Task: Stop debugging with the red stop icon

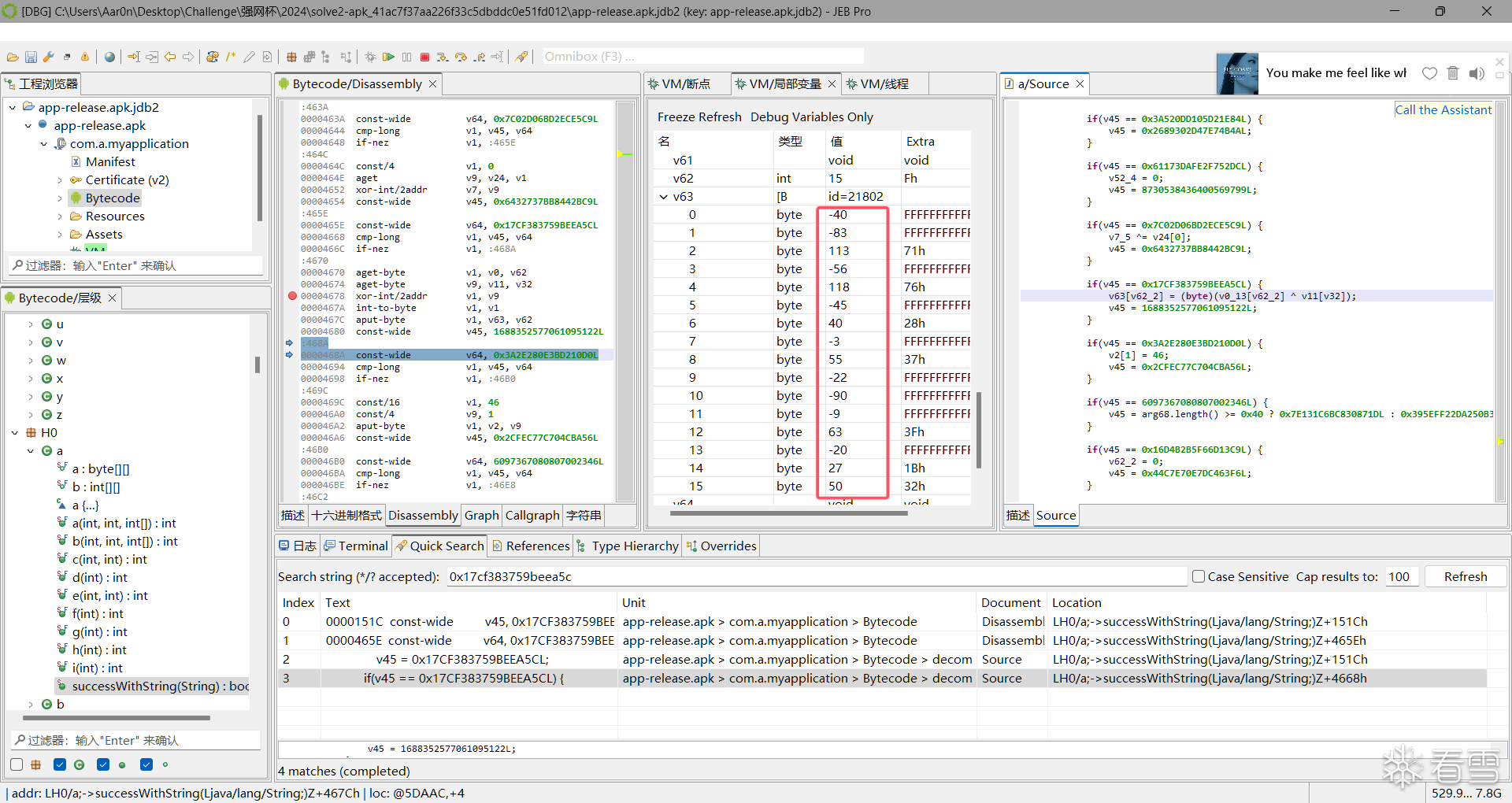Action: (x=425, y=57)
